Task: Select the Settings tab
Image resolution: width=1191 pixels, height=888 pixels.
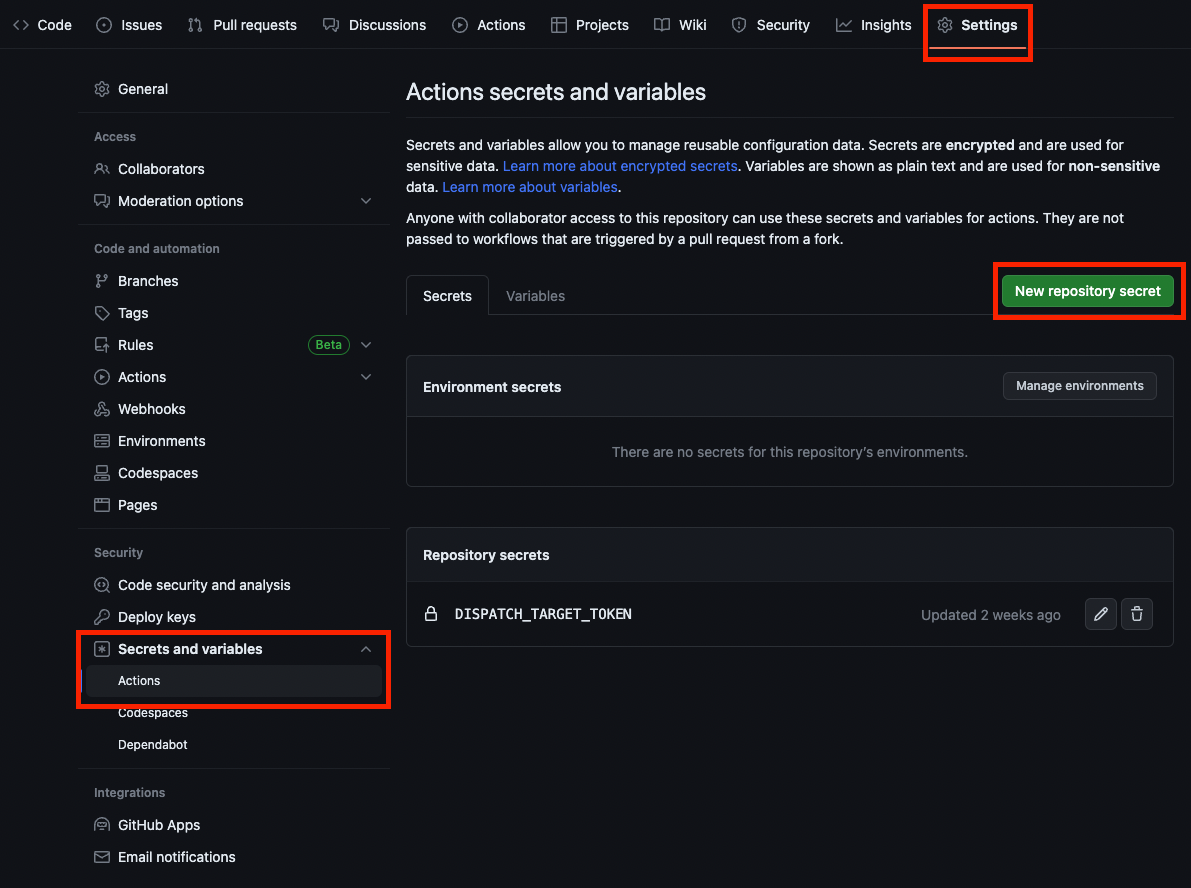Action: [x=977, y=25]
